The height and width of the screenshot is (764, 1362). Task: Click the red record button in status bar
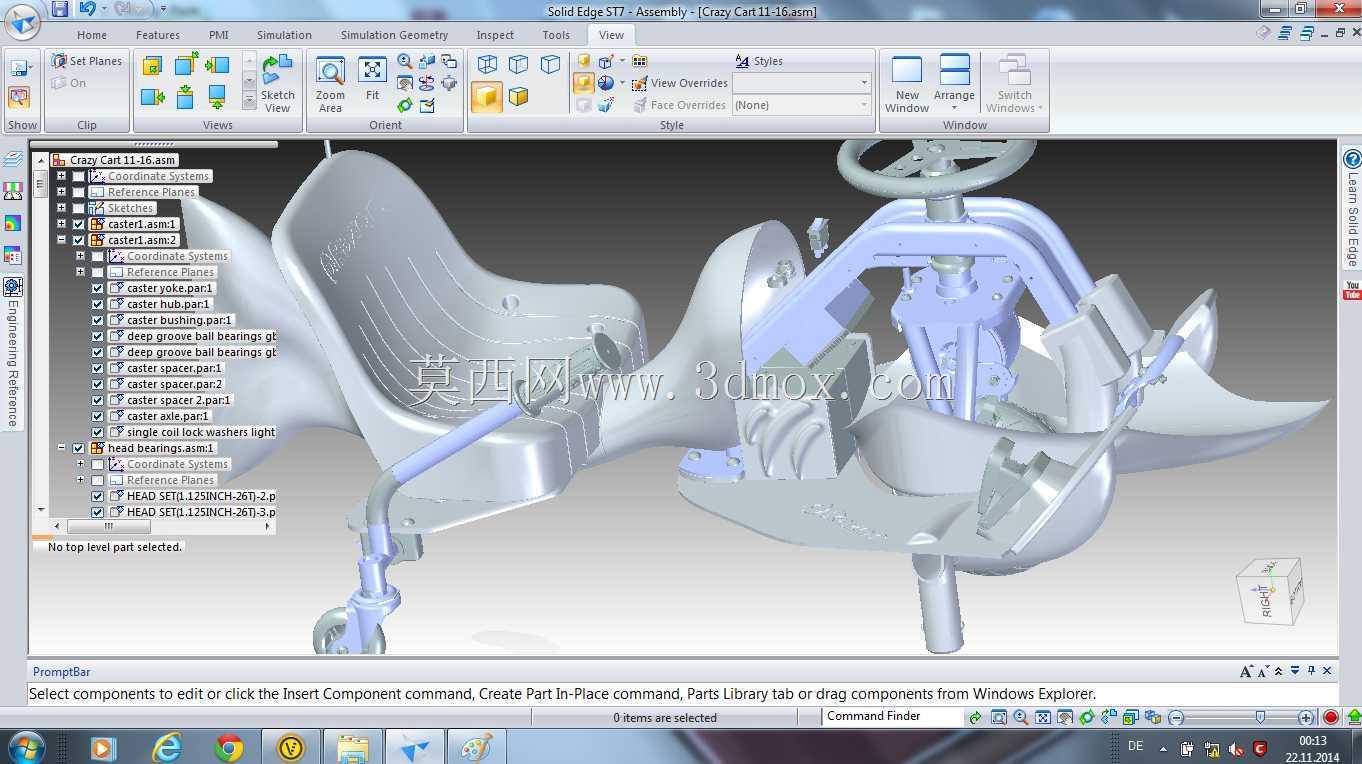[1331, 717]
